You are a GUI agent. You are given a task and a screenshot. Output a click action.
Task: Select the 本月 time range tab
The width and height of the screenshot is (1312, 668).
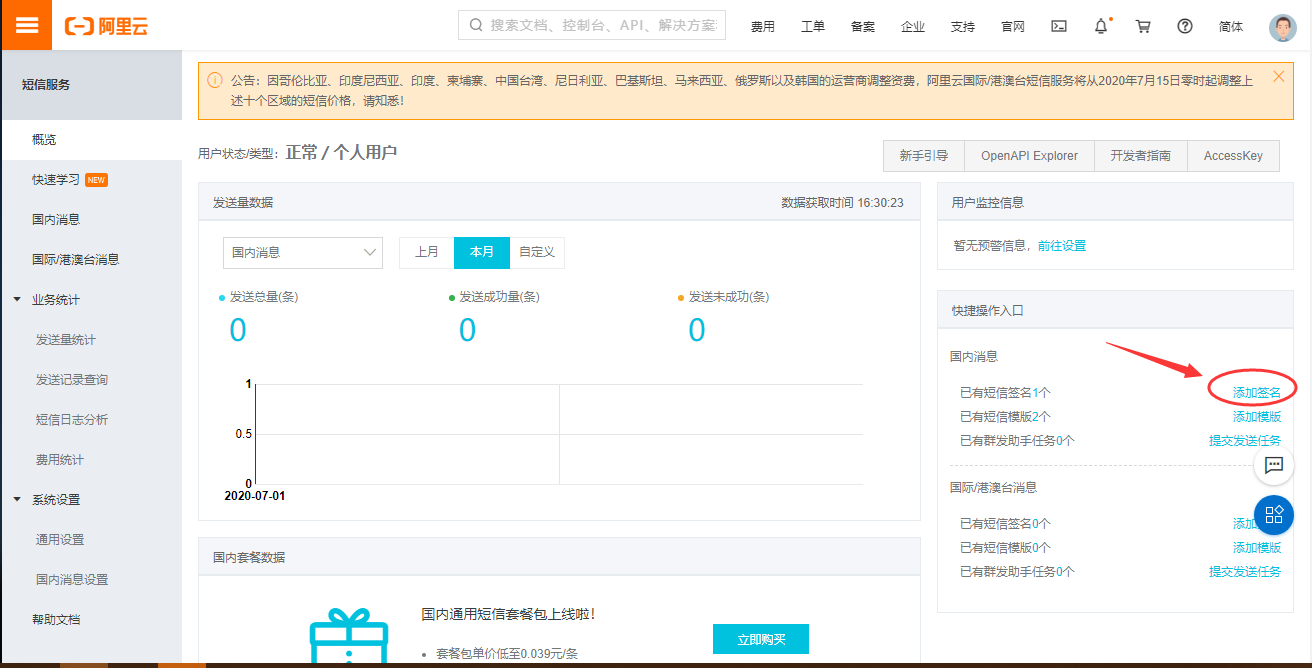pyautogui.click(x=482, y=252)
